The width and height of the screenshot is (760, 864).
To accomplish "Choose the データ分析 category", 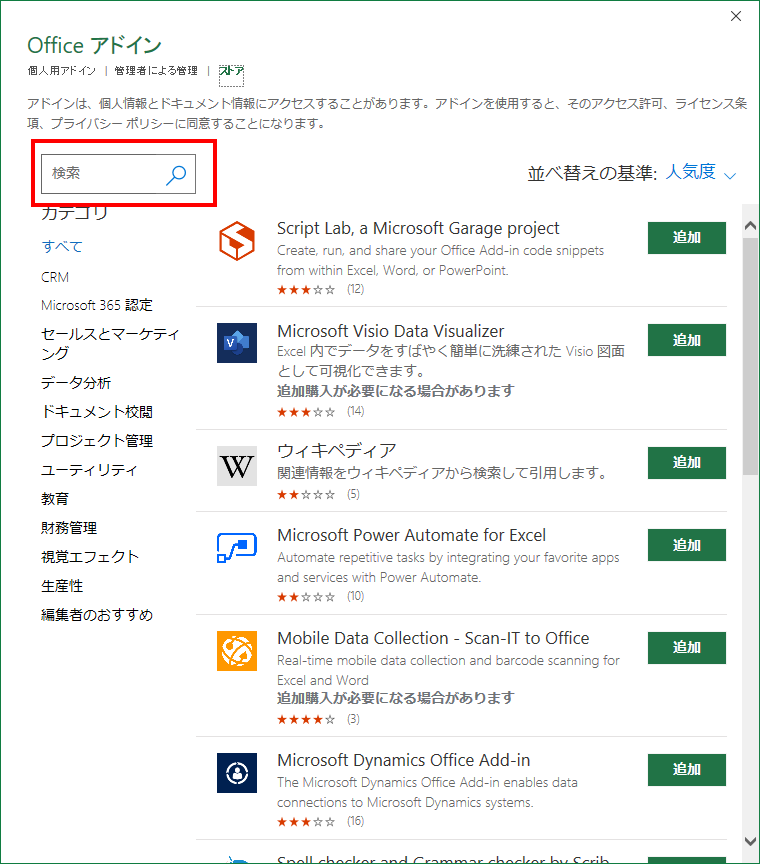I will coord(76,383).
